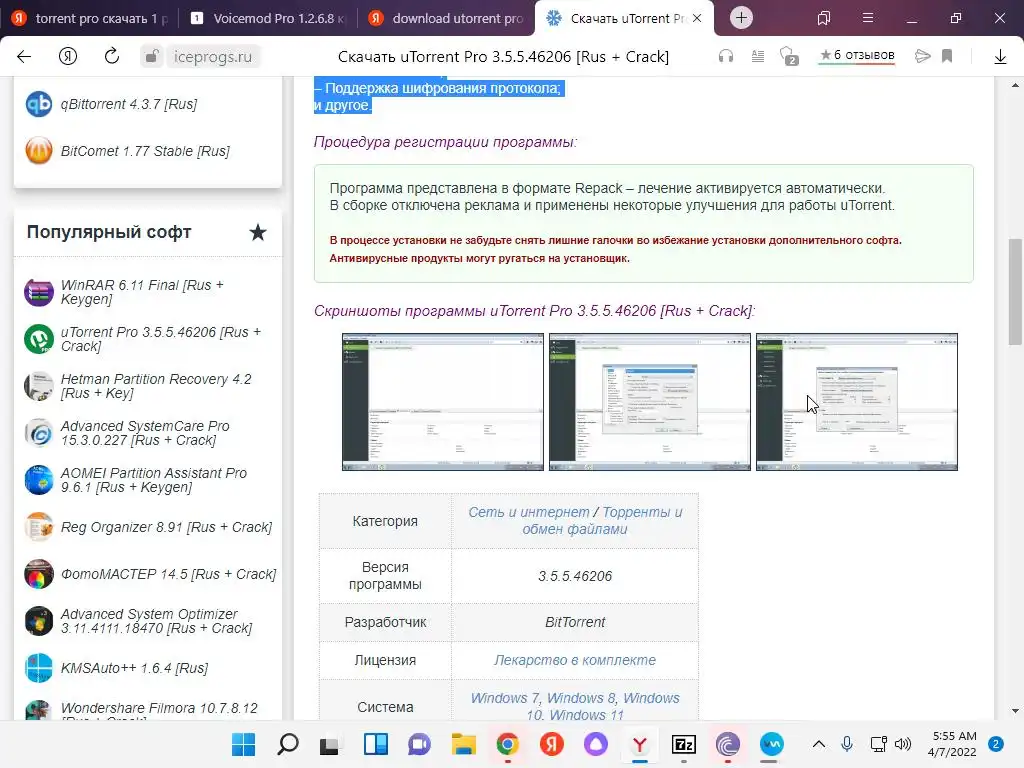Click the BitTorrent developer cell
The height and width of the screenshot is (768, 1024).
[575, 622]
